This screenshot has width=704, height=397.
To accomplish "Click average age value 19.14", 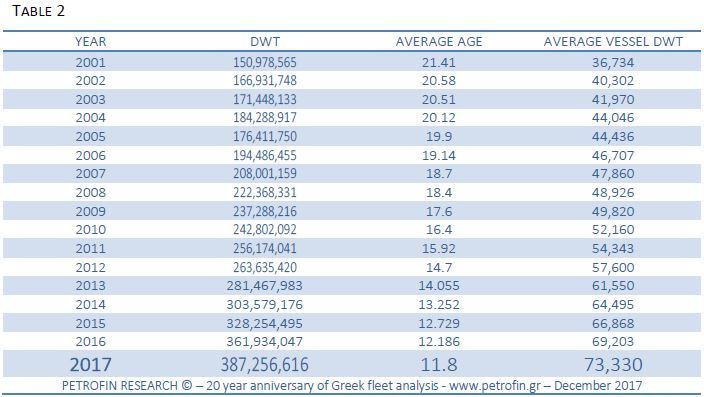I will point(439,155).
